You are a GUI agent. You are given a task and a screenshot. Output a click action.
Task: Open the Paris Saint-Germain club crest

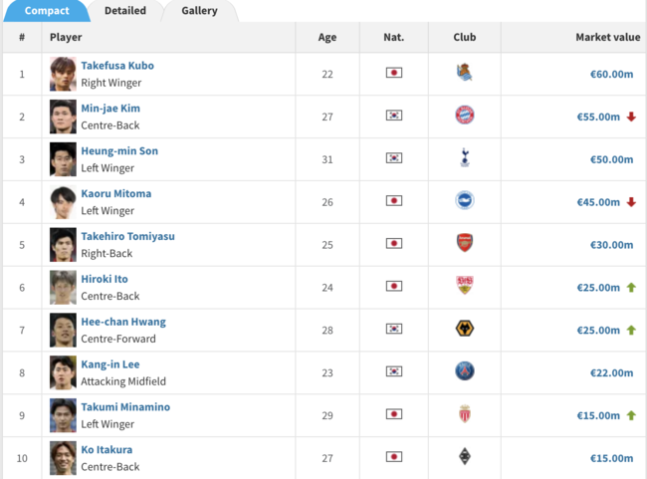[465, 371]
